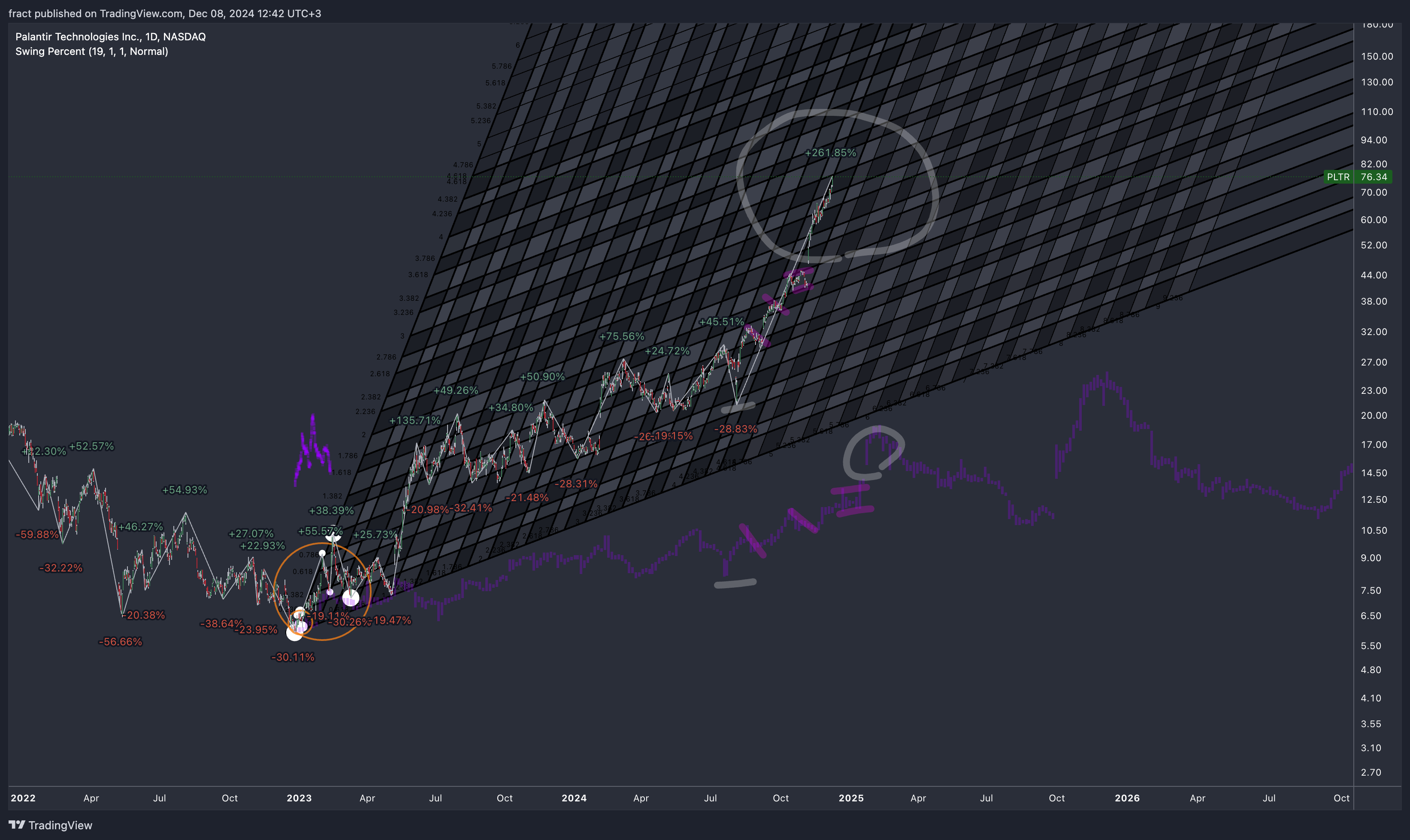Image resolution: width=1410 pixels, height=840 pixels.
Task: Click the 2.70 price scale label
Action: (x=1371, y=773)
